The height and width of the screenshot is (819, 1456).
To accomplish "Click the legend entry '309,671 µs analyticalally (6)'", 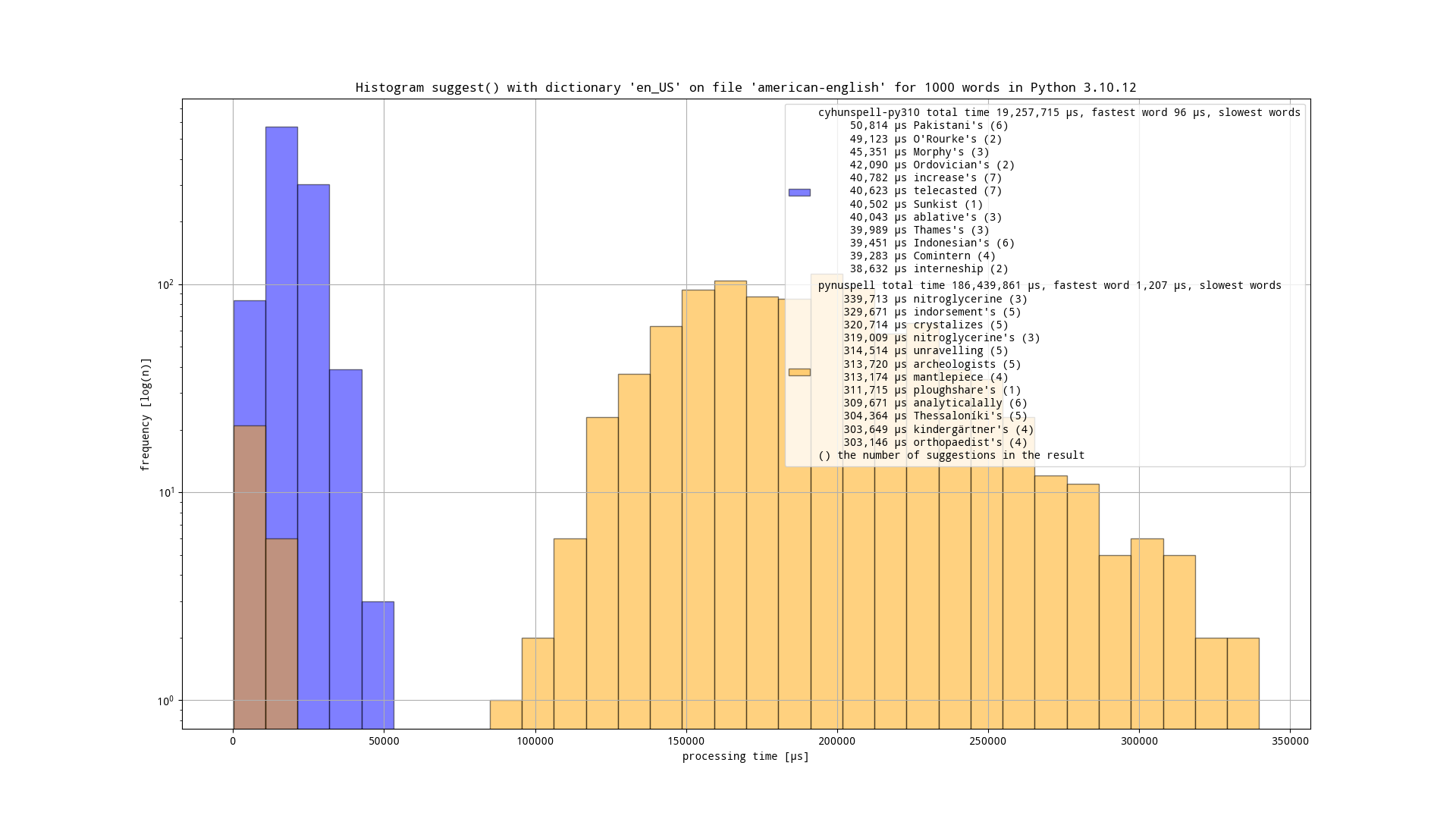I will 935,403.
